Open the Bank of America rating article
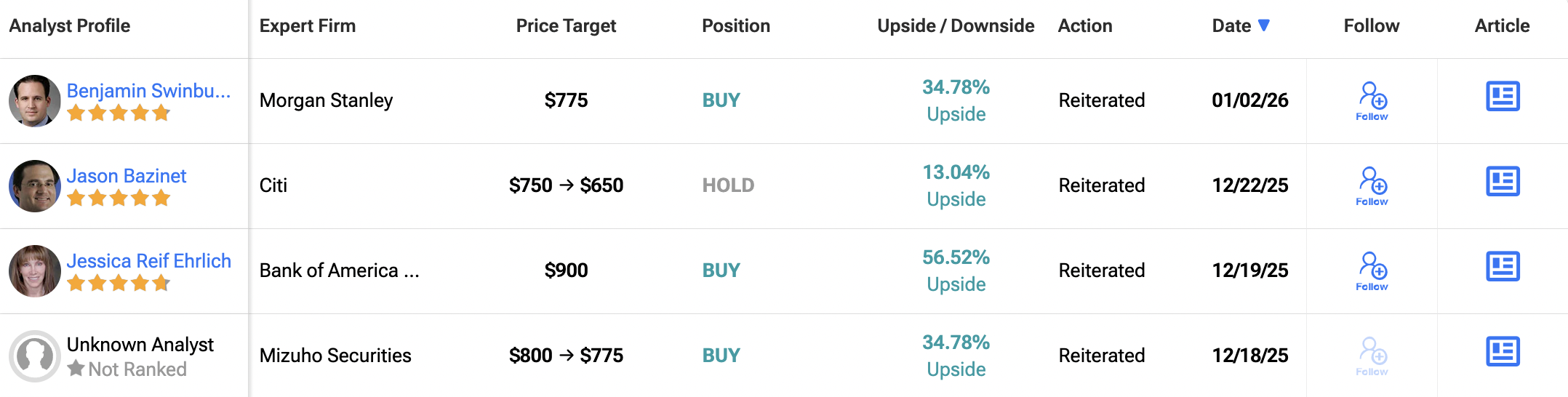This screenshot has width=1568, height=397. click(1503, 267)
